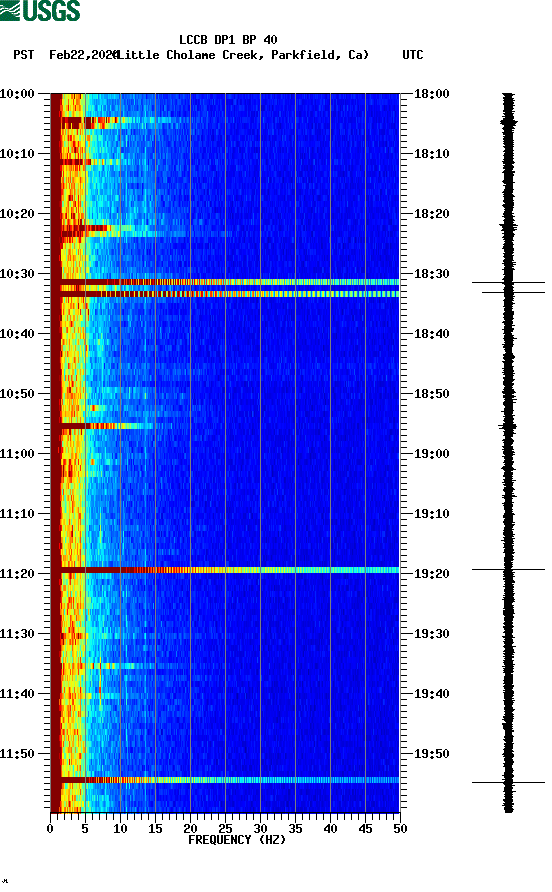Click the PST timezone label
The height and width of the screenshot is (892, 552).
(24, 55)
